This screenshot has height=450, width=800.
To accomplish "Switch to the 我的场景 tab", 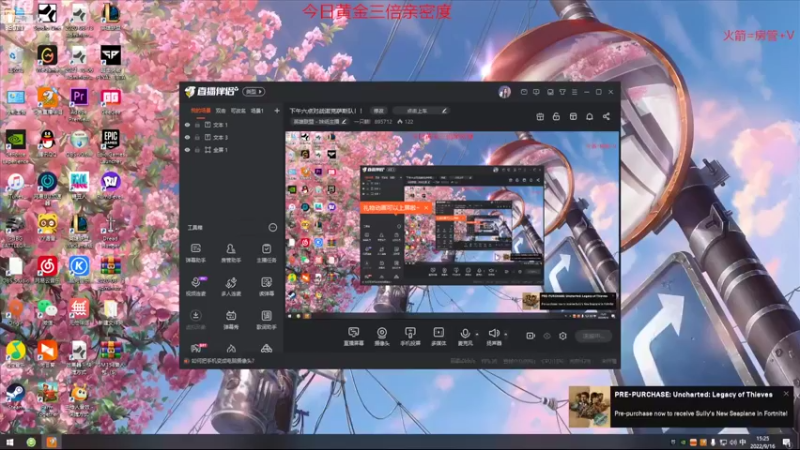I will (x=201, y=111).
